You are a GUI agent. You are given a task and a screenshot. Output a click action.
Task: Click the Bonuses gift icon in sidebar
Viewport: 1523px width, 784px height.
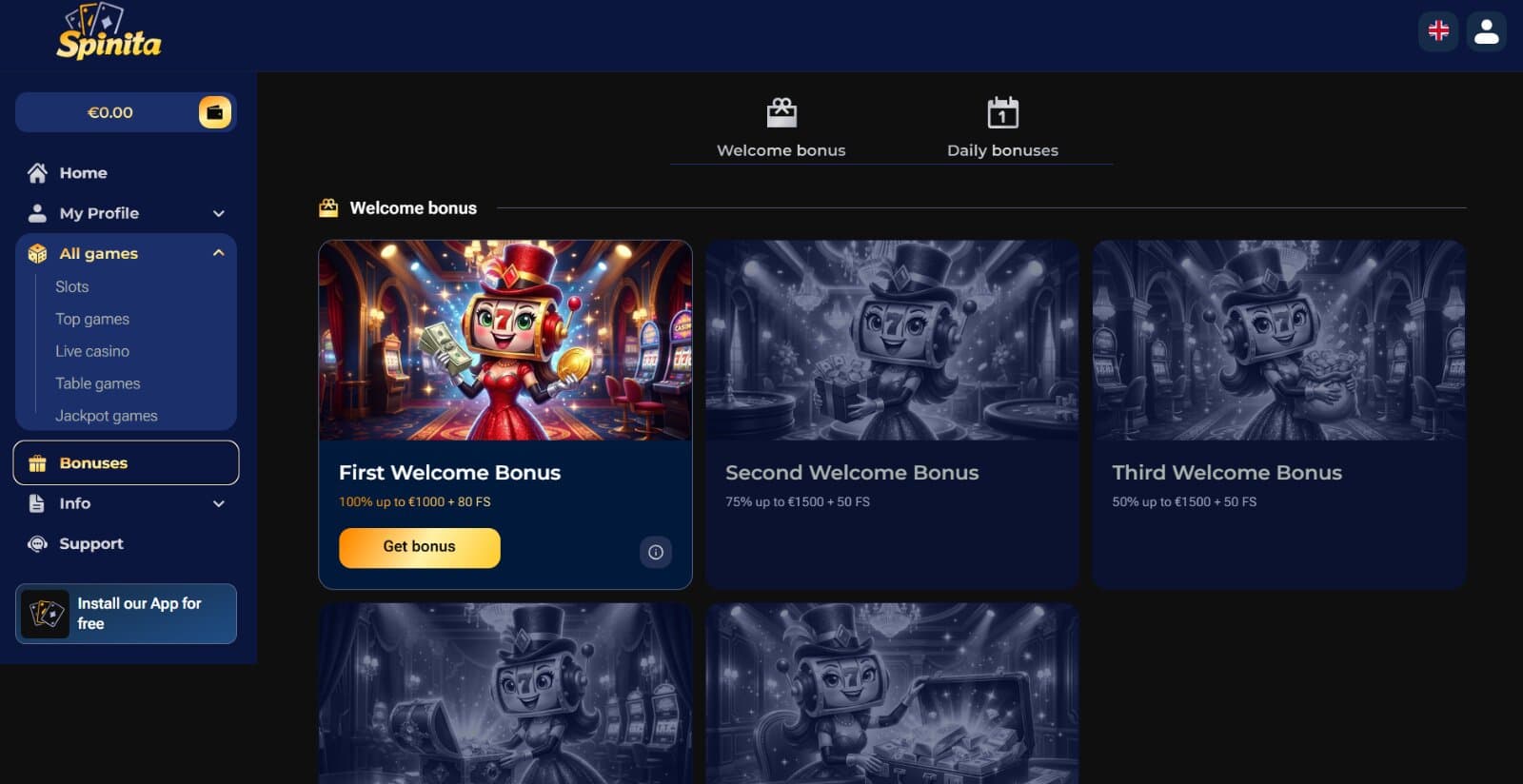coord(37,463)
